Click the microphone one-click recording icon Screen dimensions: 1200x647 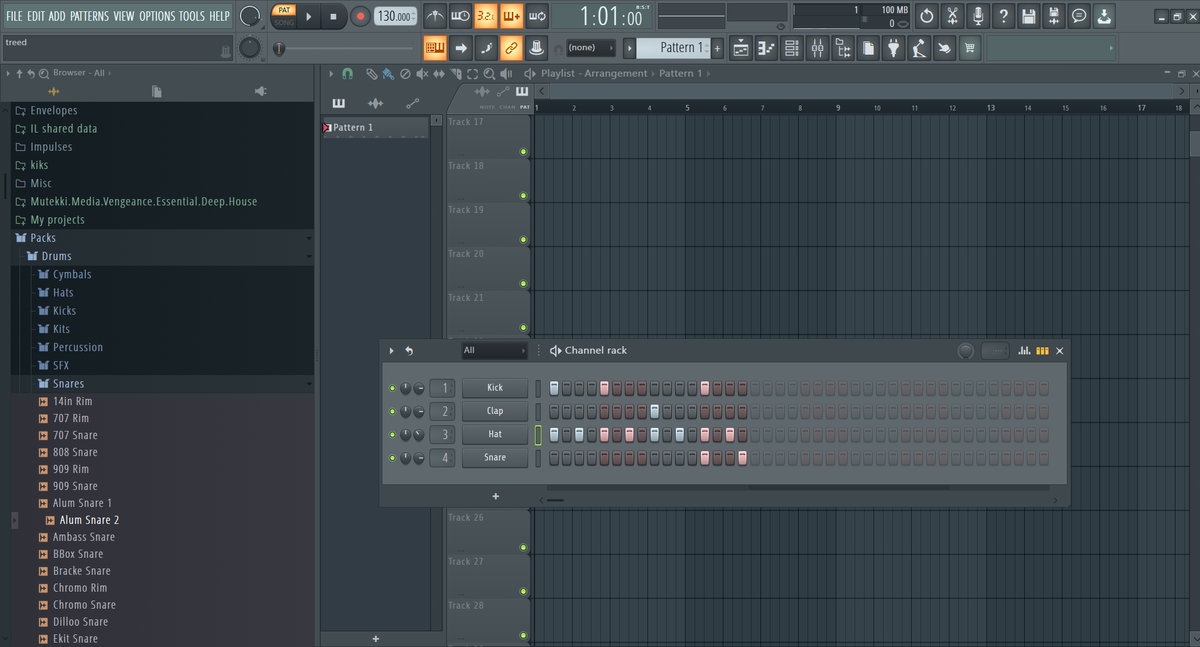tap(978, 16)
